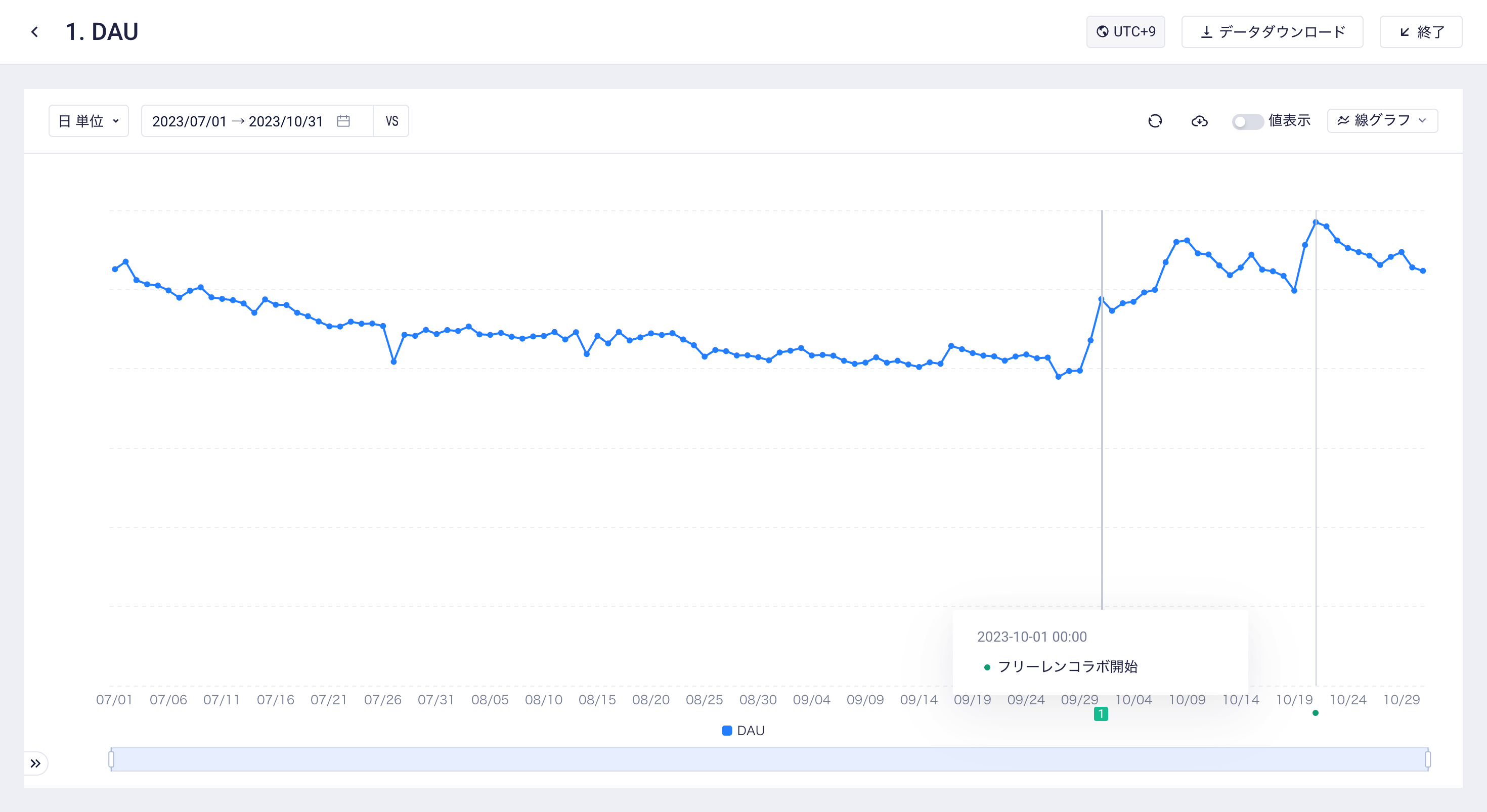Click the right handle of range slider
Viewport: 1487px width, 812px height.
point(1427,759)
